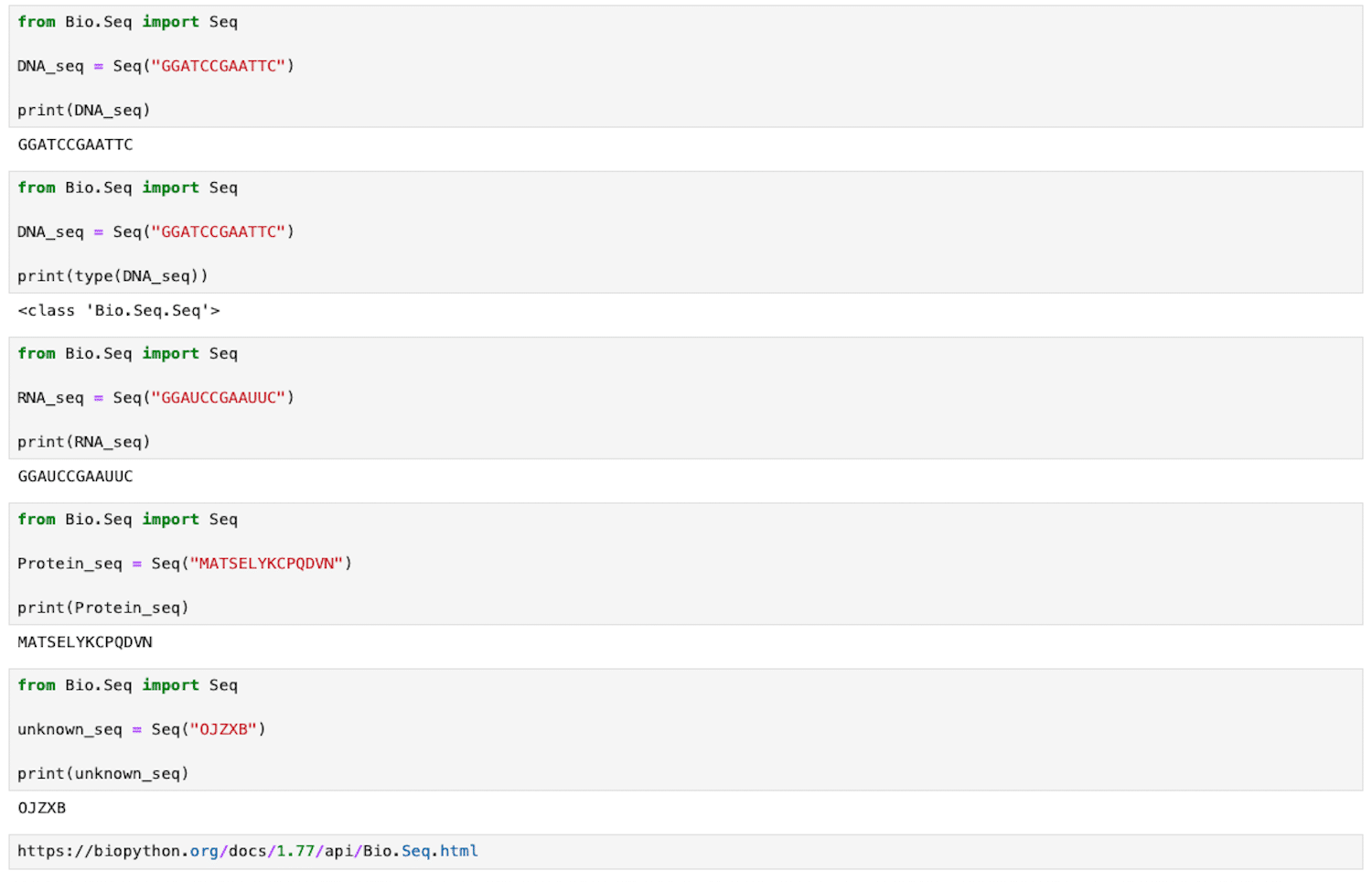Screen dimensions: 1372x882
Task: Click the "1.77" version segment in the URL
Action: tap(298, 851)
